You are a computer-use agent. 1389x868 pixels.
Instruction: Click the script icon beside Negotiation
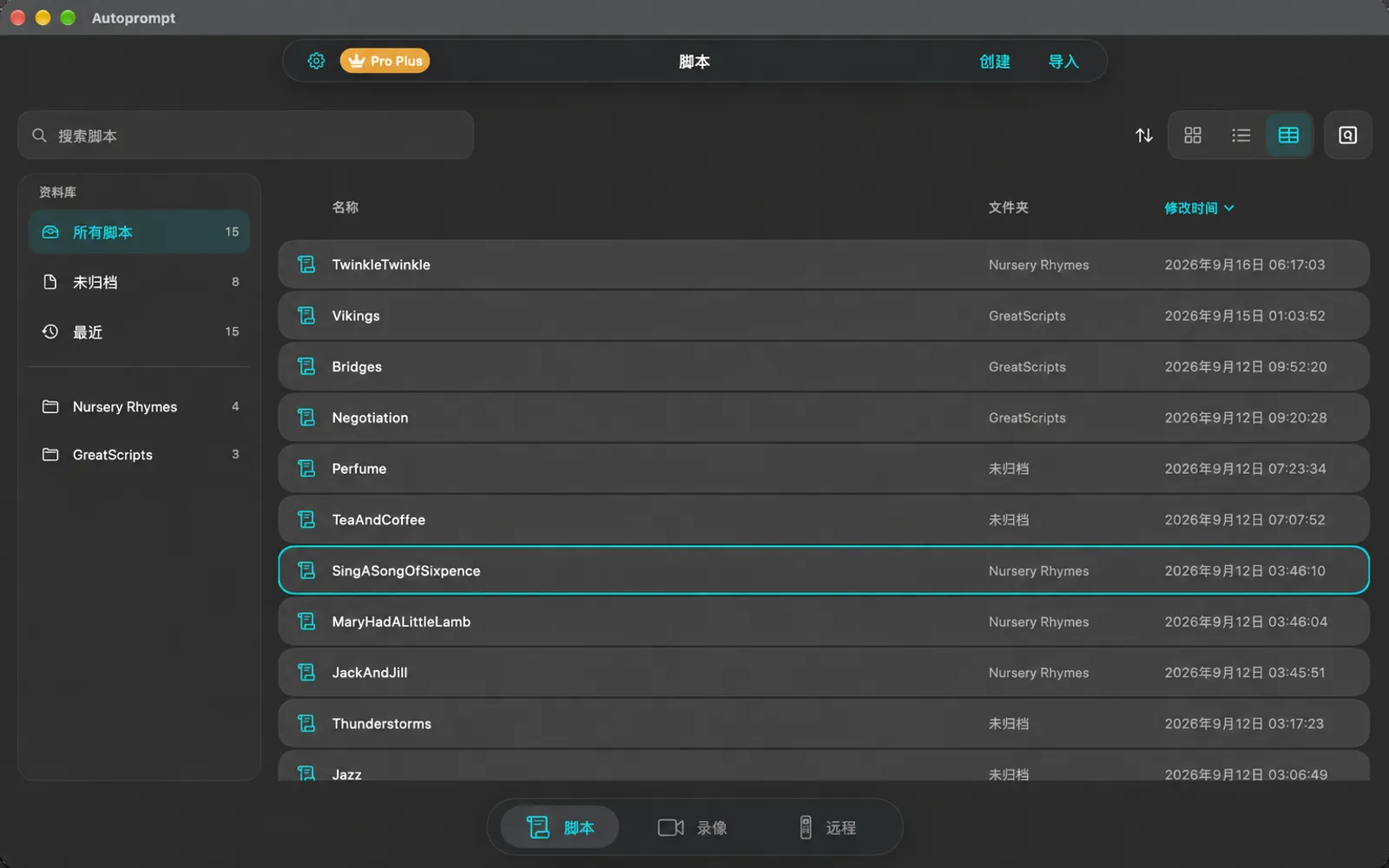pyautogui.click(x=306, y=418)
